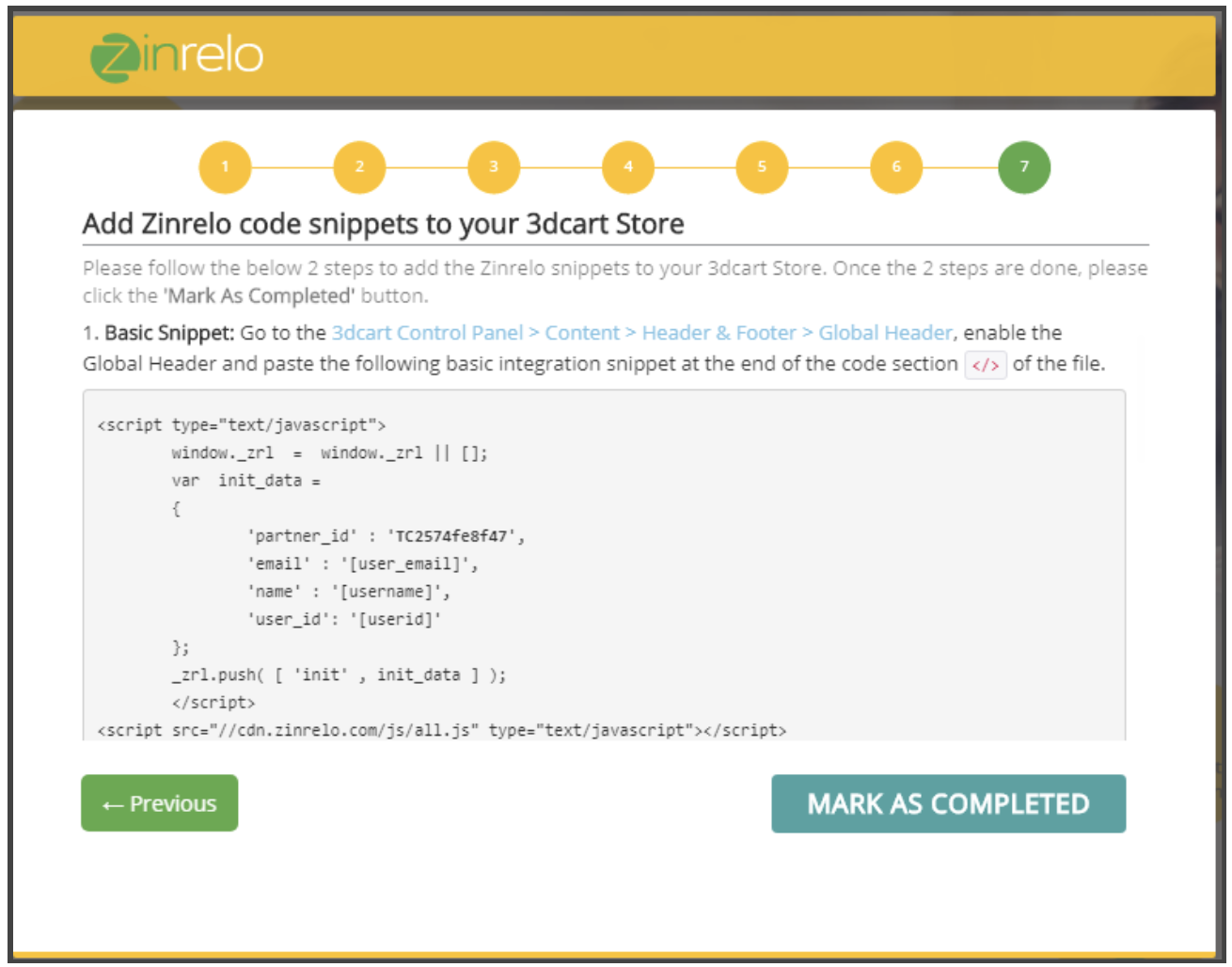Go to step 3 circle
The width and height of the screenshot is (1232, 967).
(x=494, y=166)
